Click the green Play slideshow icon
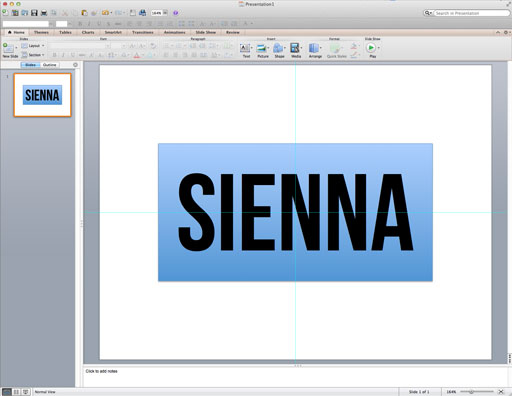 click(x=371, y=48)
